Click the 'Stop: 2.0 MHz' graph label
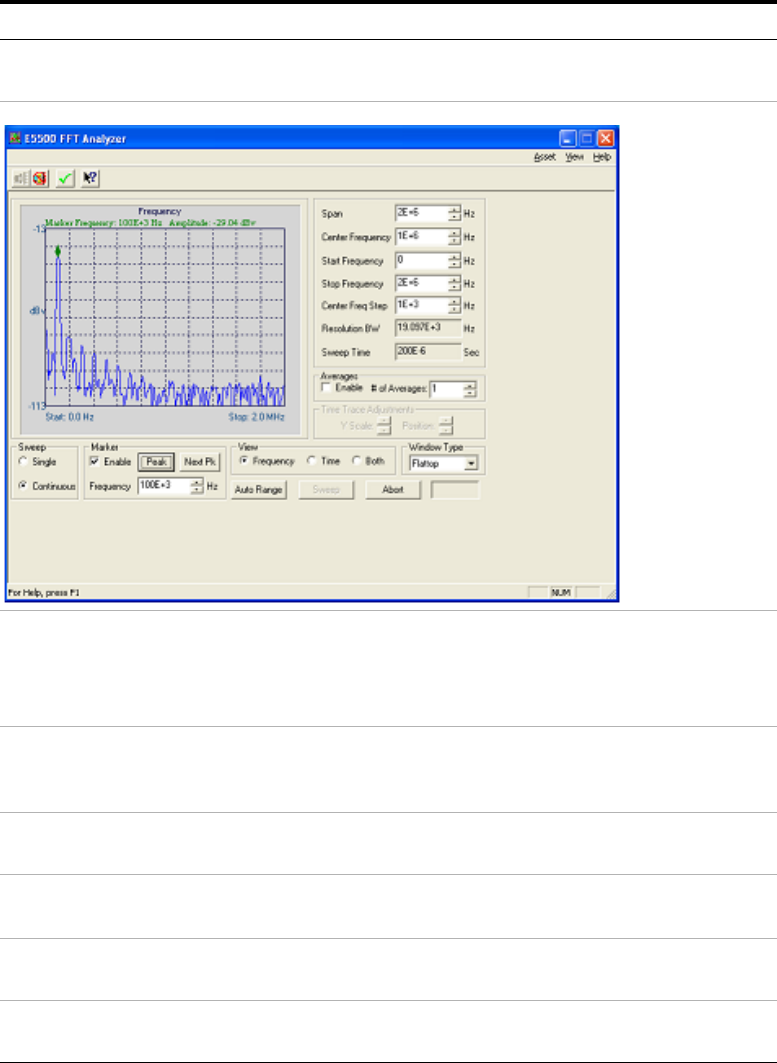The height and width of the screenshot is (1063, 777). [256, 417]
